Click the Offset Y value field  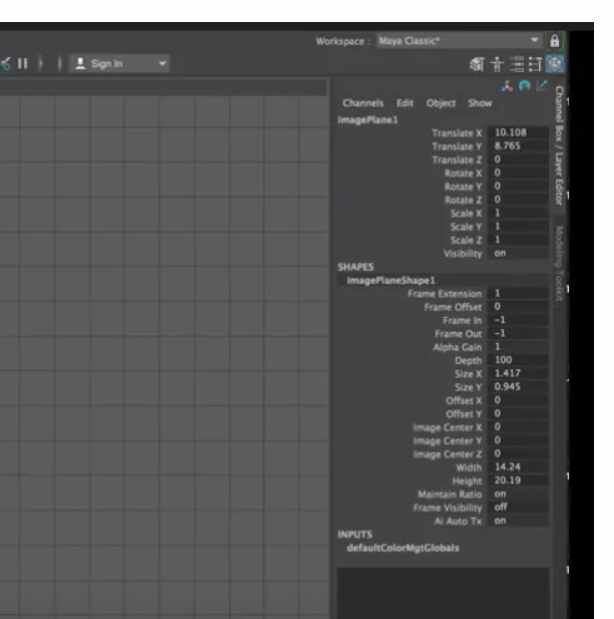(x=518, y=414)
